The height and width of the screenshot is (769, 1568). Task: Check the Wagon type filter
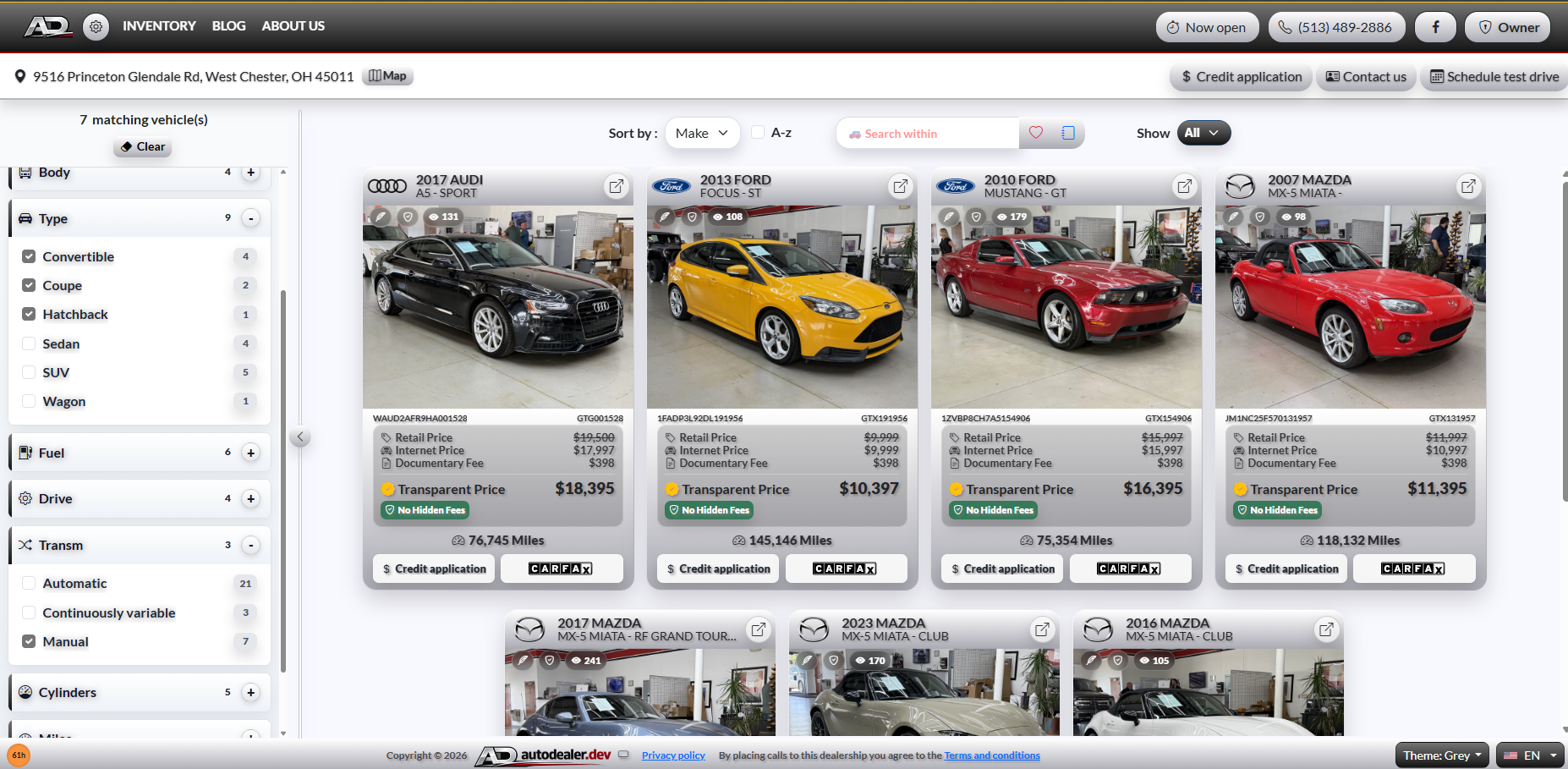[x=29, y=401]
